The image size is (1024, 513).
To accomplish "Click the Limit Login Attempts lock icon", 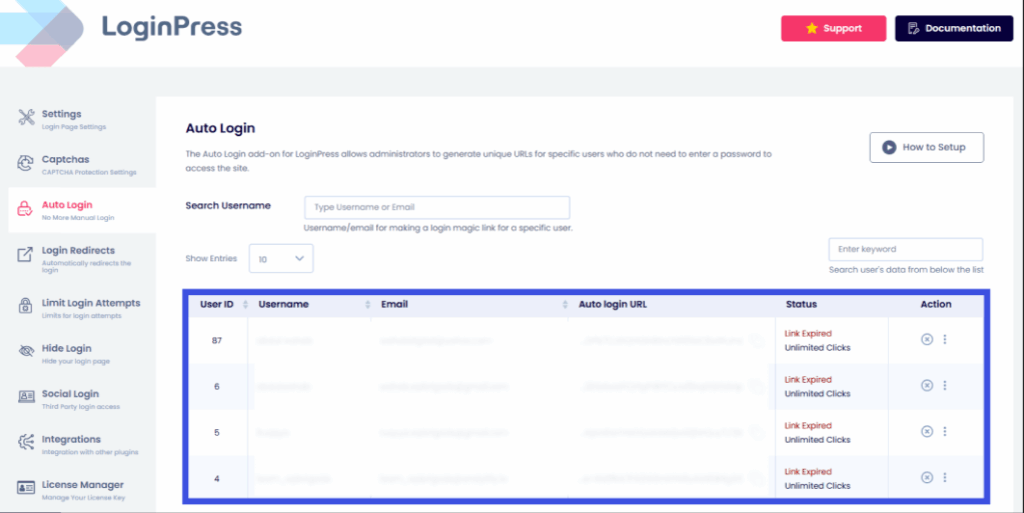I will pos(25,305).
